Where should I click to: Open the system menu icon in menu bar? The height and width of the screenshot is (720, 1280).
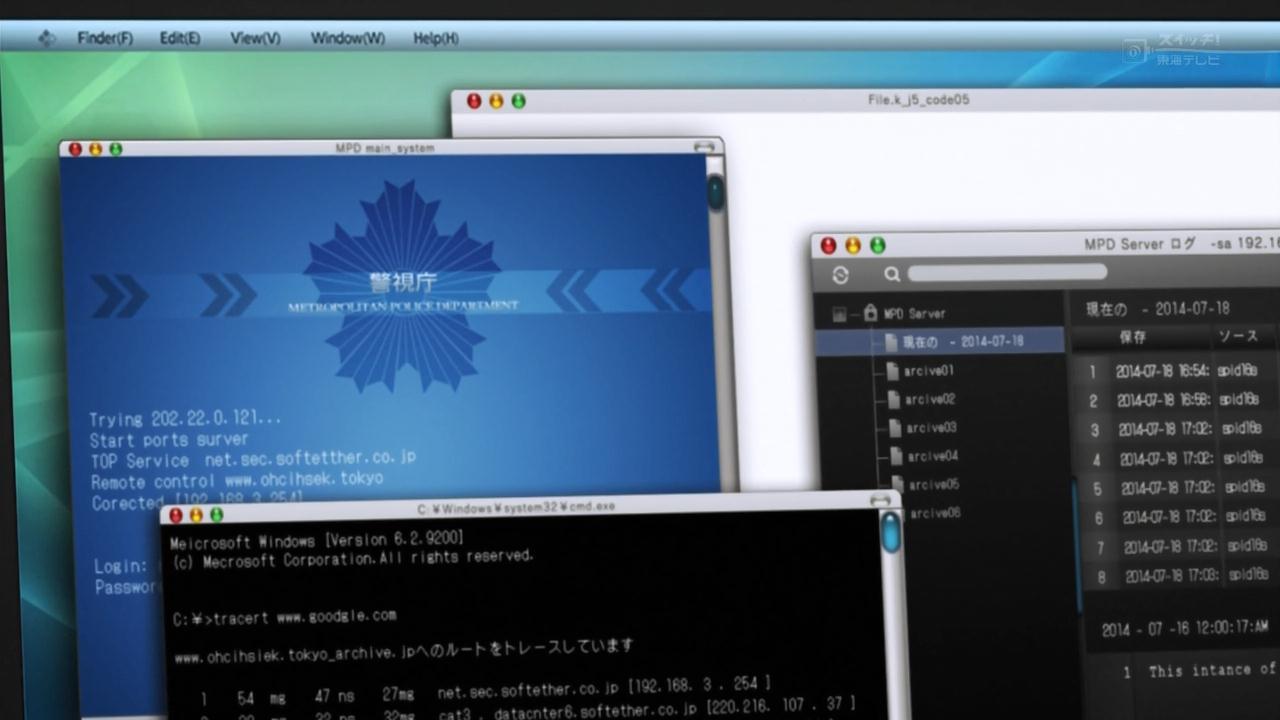click(x=46, y=39)
